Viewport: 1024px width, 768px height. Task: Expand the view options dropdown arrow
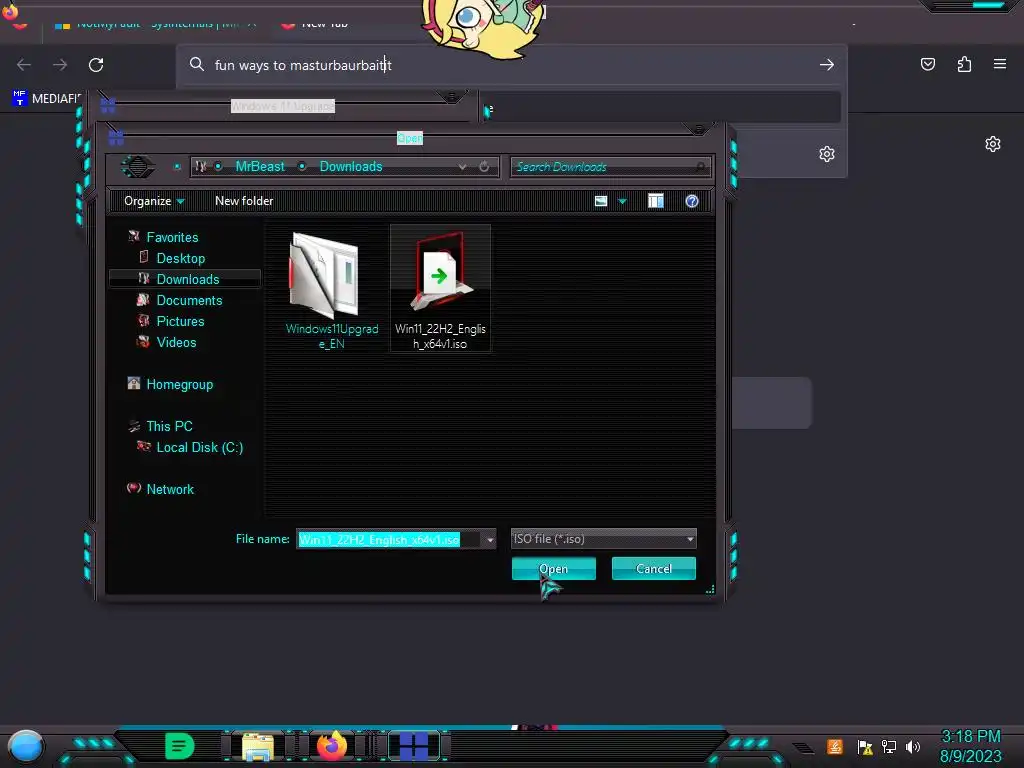pyautogui.click(x=622, y=201)
